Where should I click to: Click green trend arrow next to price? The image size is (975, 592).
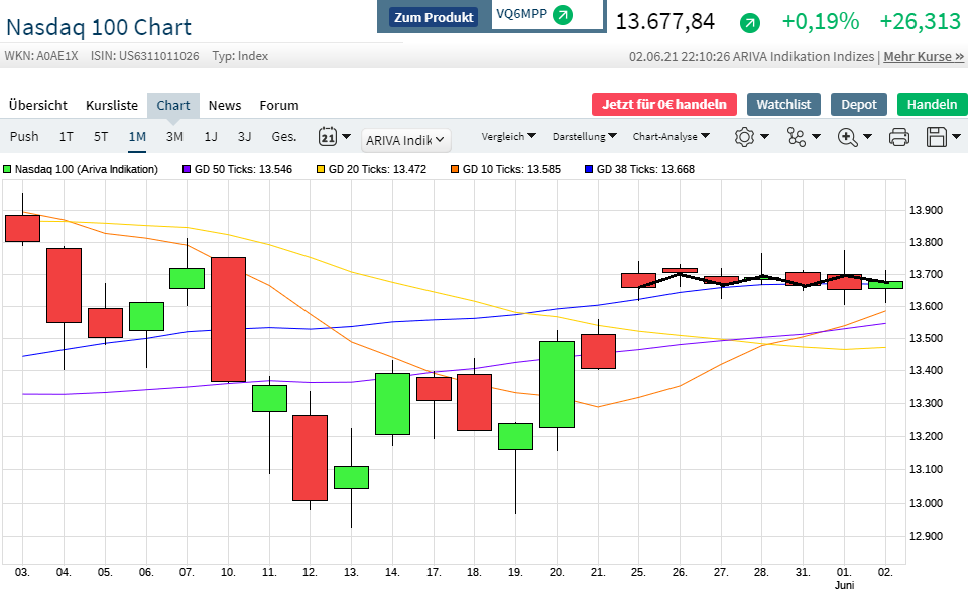749,24
